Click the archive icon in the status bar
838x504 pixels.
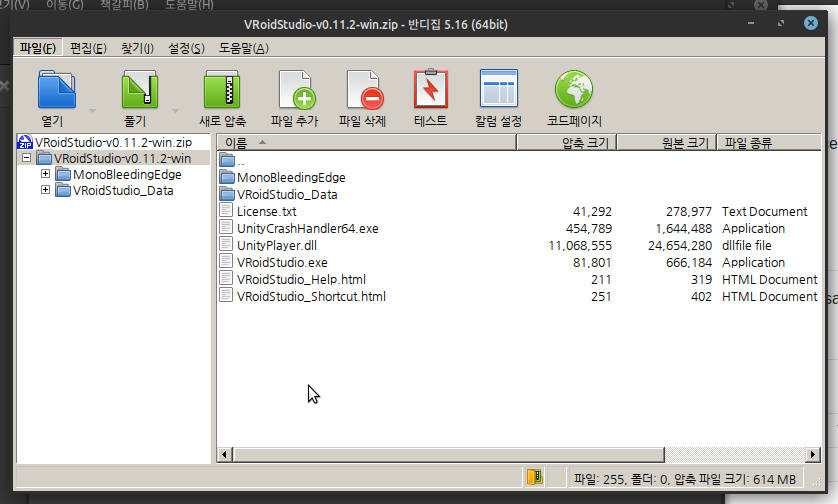pos(534,477)
